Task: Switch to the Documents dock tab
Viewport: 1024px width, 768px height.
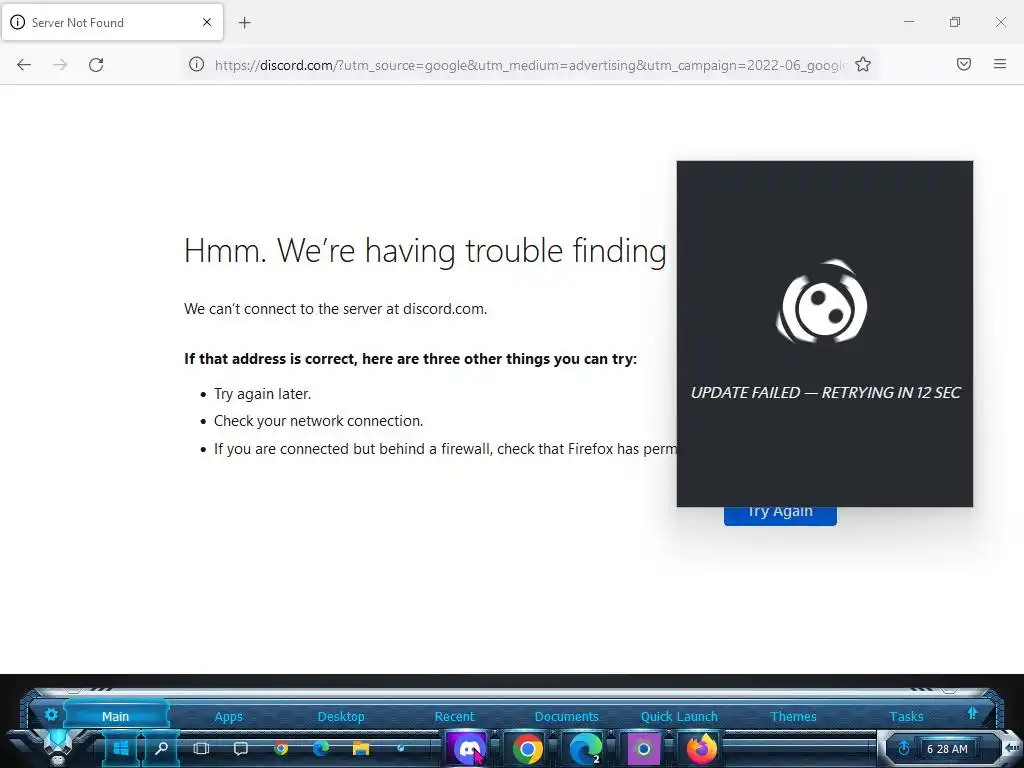Action: 566,716
